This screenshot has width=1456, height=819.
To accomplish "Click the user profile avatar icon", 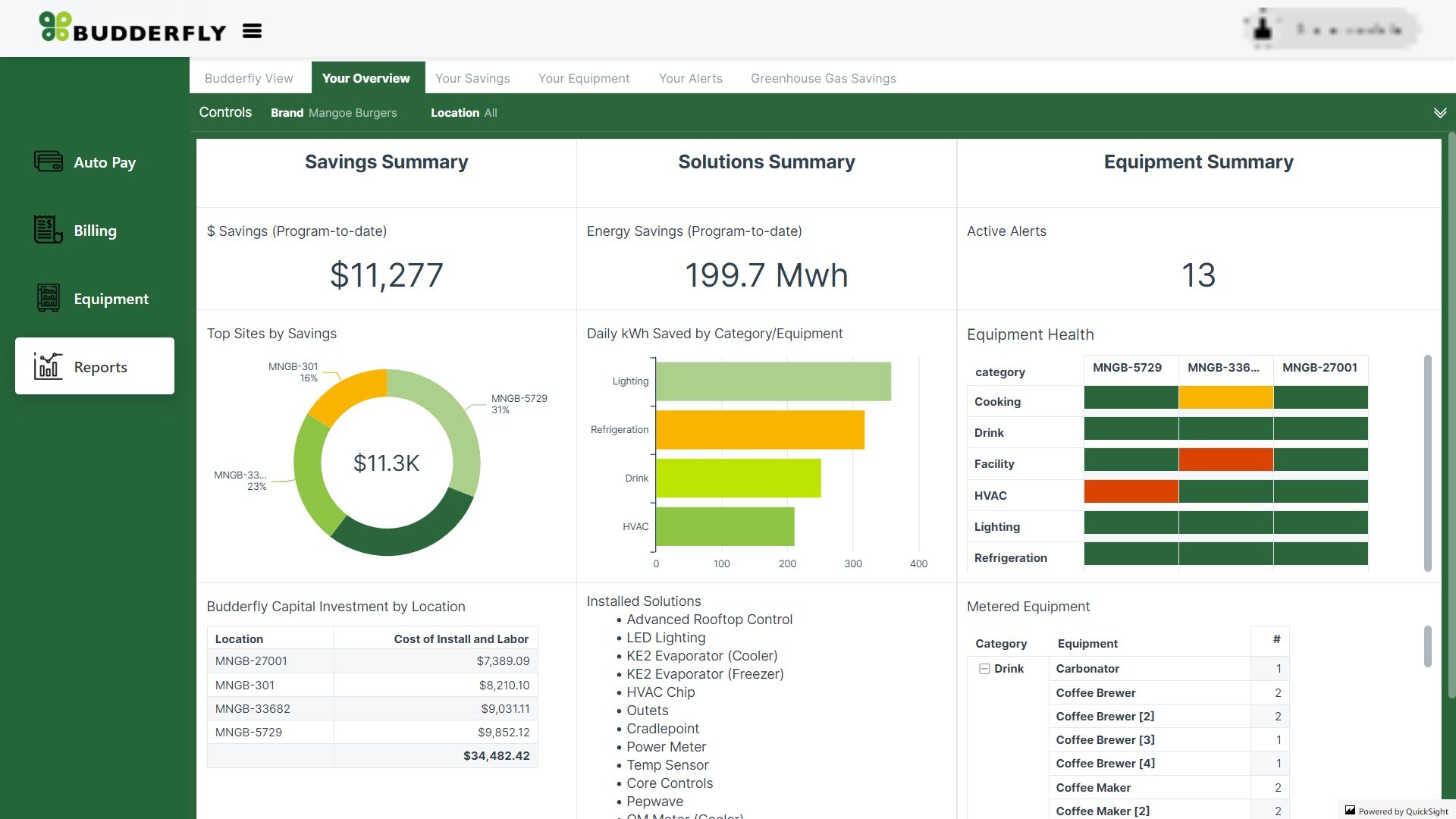I will click(x=1263, y=30).
